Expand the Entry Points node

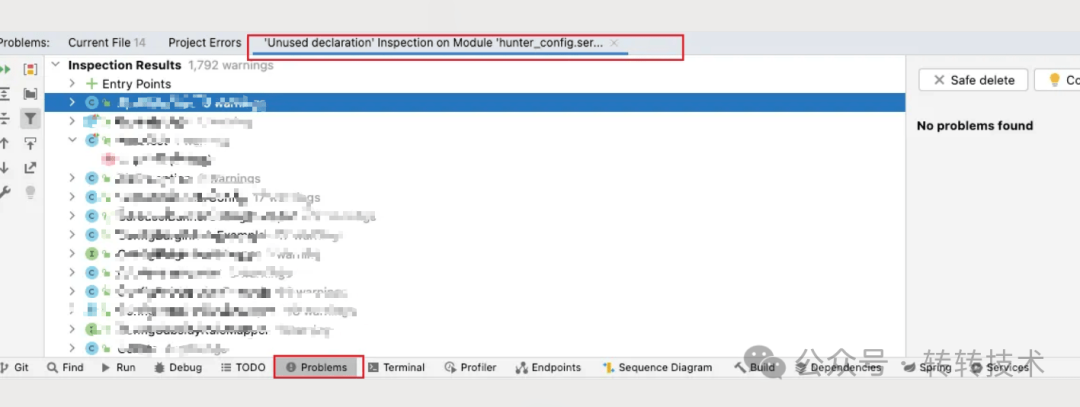pos(72,83)
